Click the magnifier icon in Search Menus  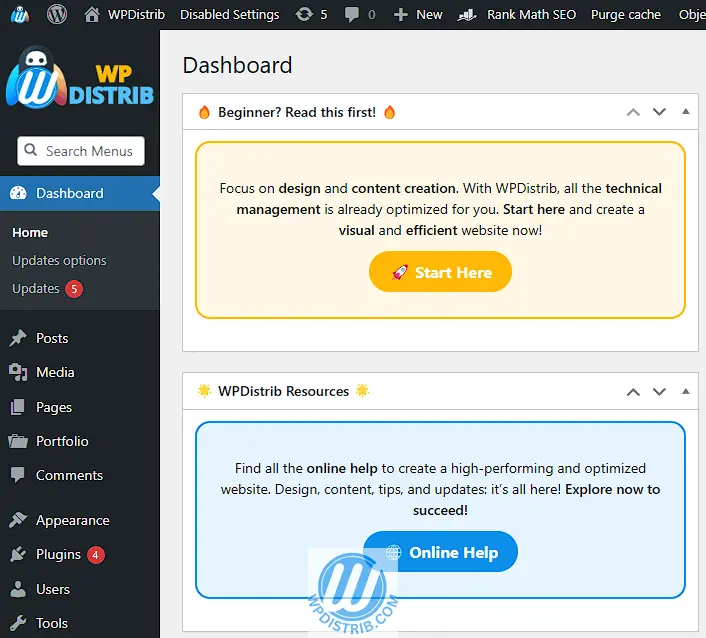[31, 149]
